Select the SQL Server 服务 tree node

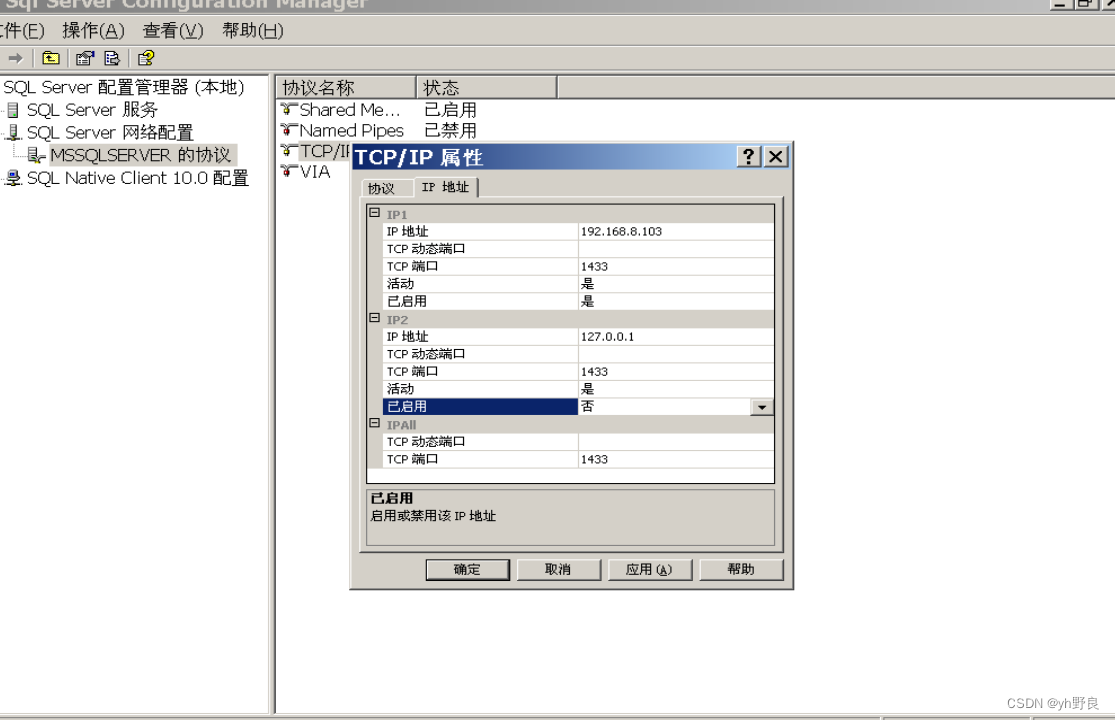coord(92,109)
